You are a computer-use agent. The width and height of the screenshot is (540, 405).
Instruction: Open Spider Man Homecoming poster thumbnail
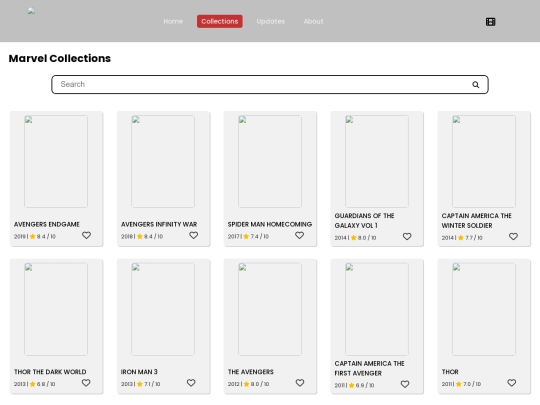[270, 162]
